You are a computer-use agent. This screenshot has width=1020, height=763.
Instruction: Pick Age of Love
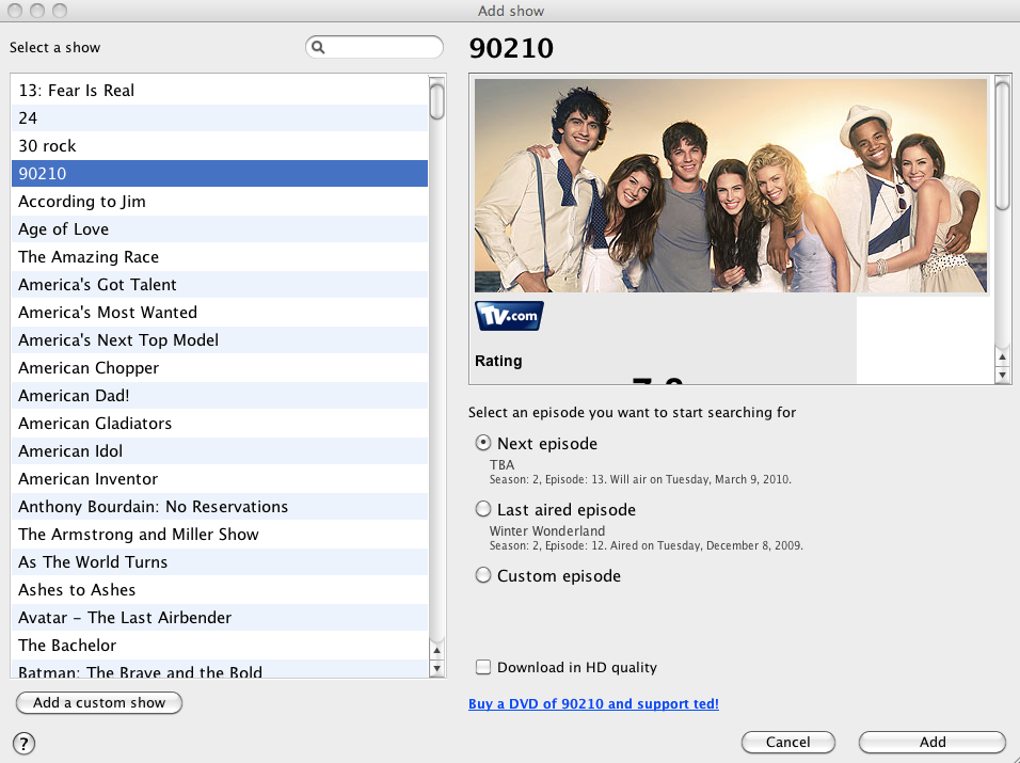pos(220,229)
